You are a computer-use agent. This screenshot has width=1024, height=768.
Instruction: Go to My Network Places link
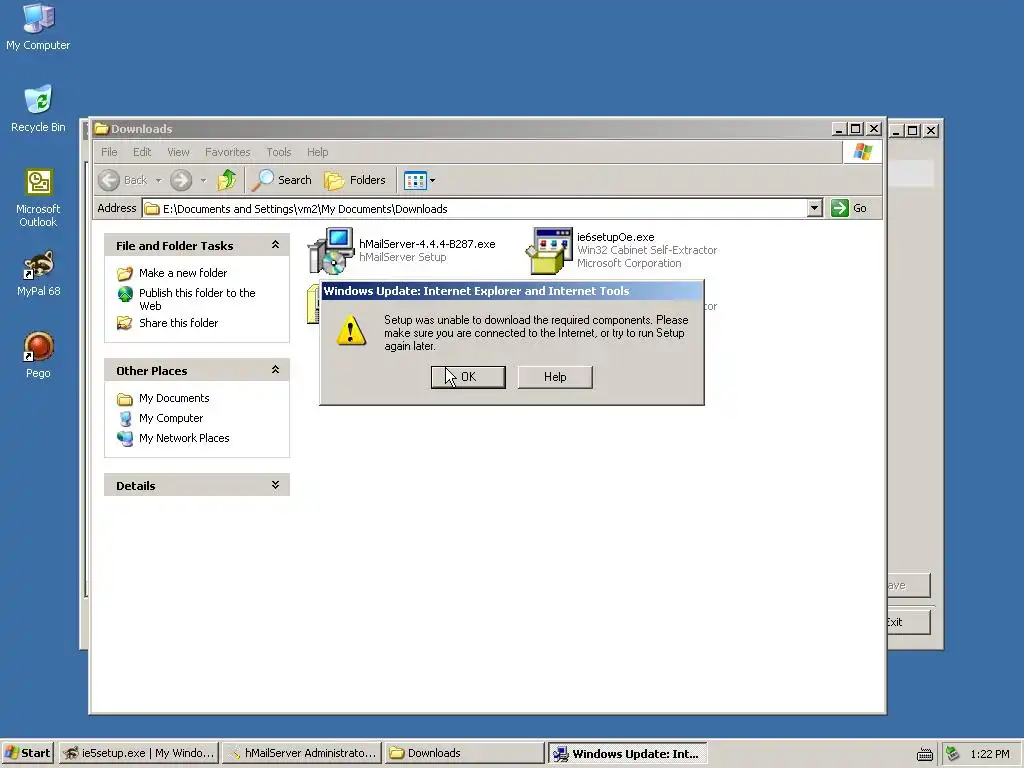pos(184,438)
